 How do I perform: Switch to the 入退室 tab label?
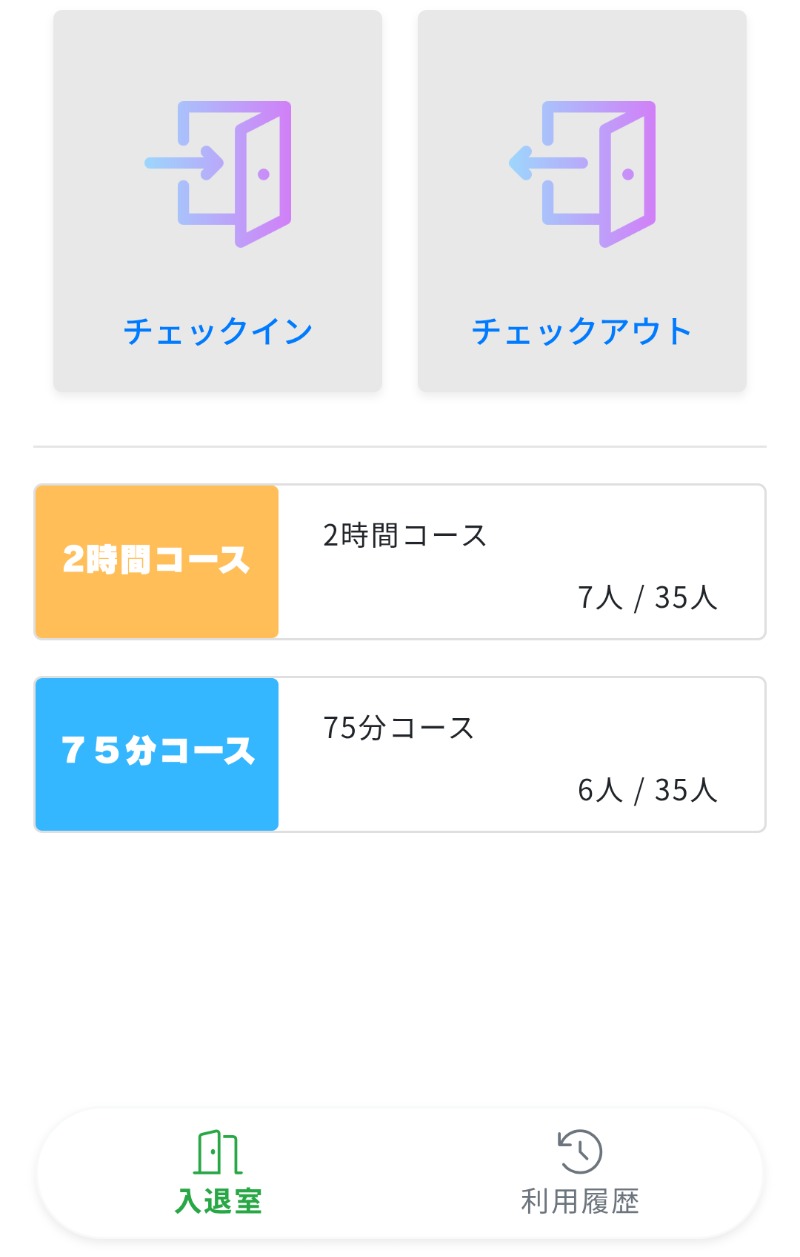[x=218, y=1200]
